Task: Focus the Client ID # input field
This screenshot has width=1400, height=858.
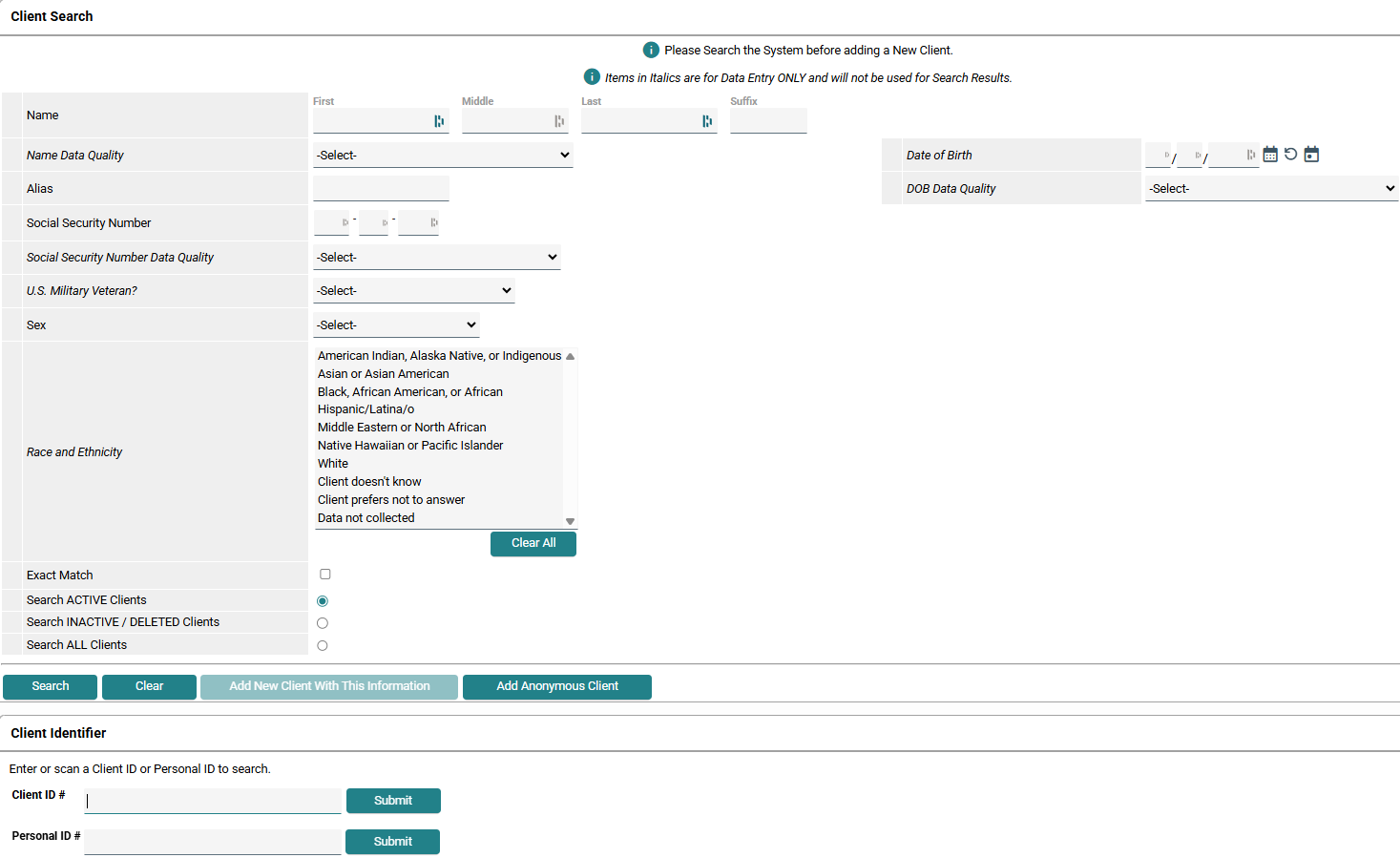Action: (x=213, y=801)
